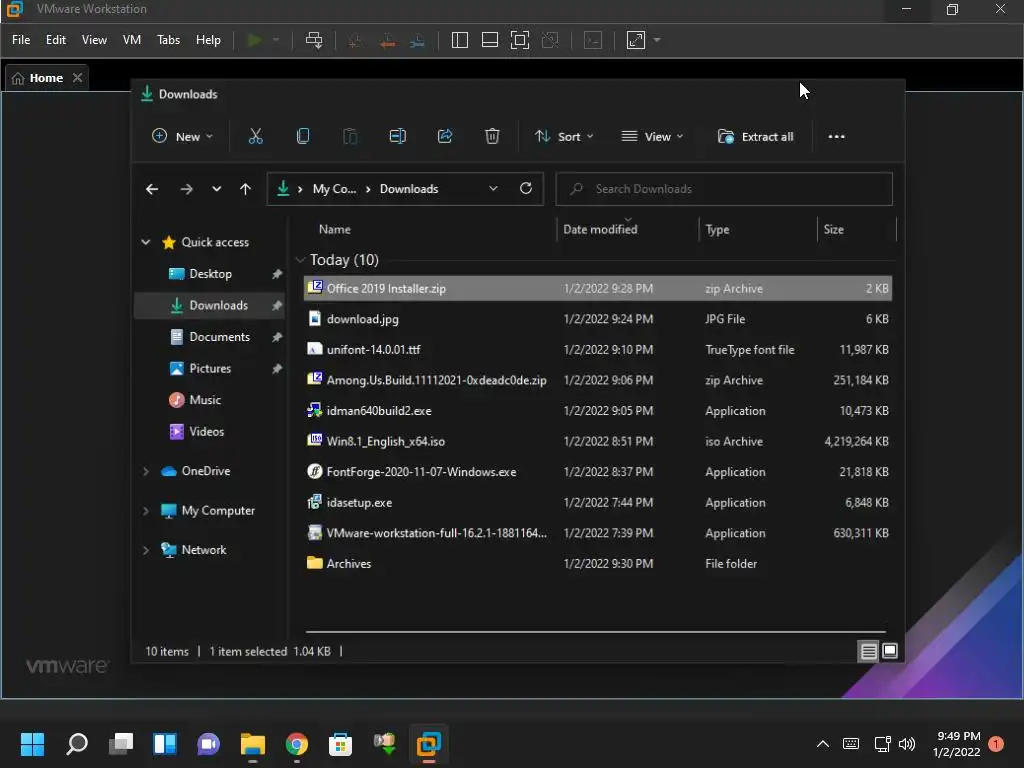Screen dimensions: 1024x768
Task: Click the Search Downloads field
Action: pyautogui.click(x=724, y=189)
